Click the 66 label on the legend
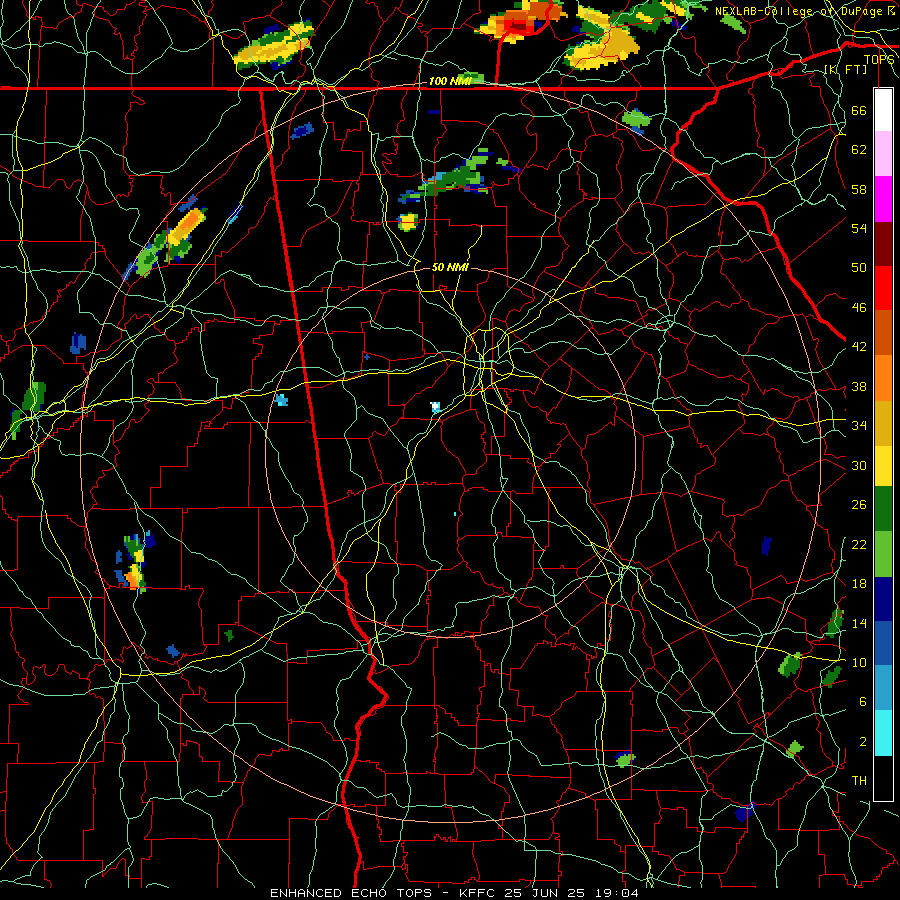The width and height of the screenshot is (900, 900). [859, 110]
